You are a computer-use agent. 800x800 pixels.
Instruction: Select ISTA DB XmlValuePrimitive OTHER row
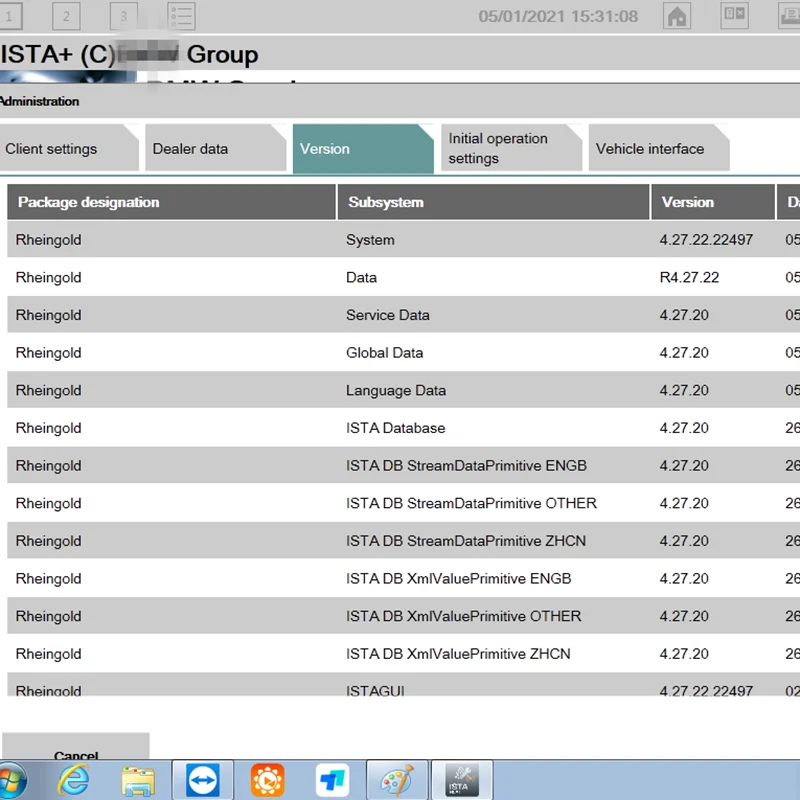(x=404, y=616)
